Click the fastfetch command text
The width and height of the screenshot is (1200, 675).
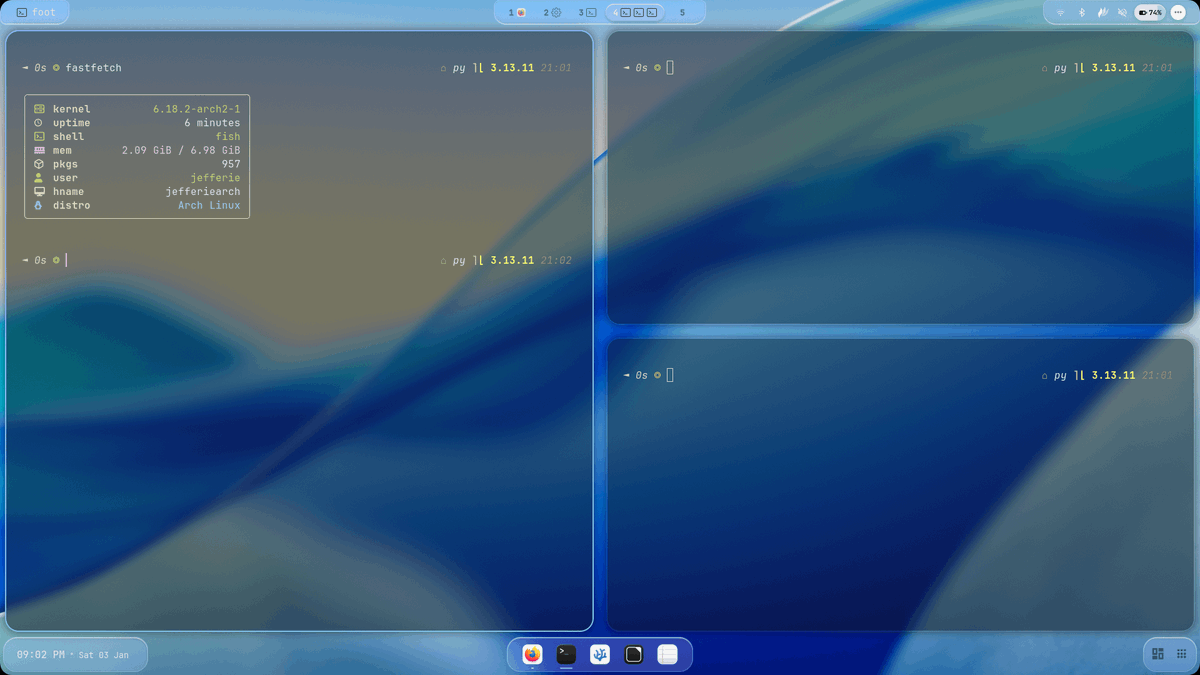[93, 68]
